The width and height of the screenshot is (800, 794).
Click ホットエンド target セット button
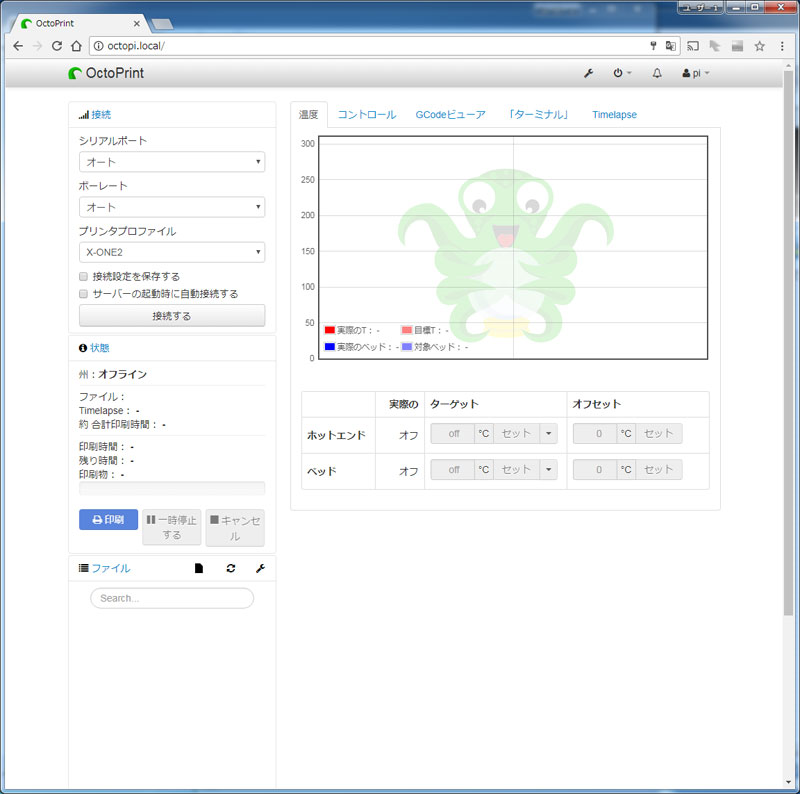516,434
